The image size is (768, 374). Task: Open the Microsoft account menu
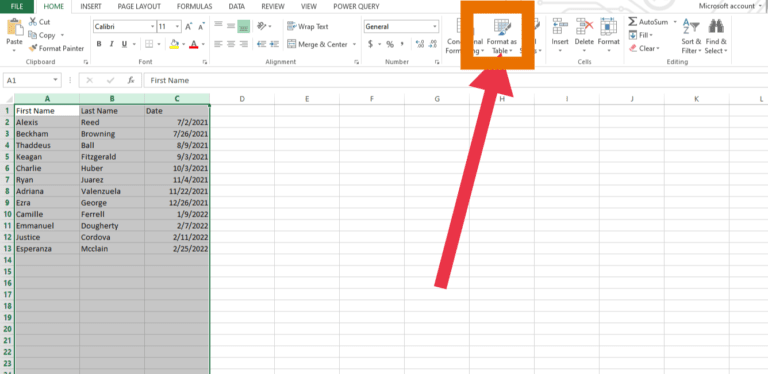731,6
